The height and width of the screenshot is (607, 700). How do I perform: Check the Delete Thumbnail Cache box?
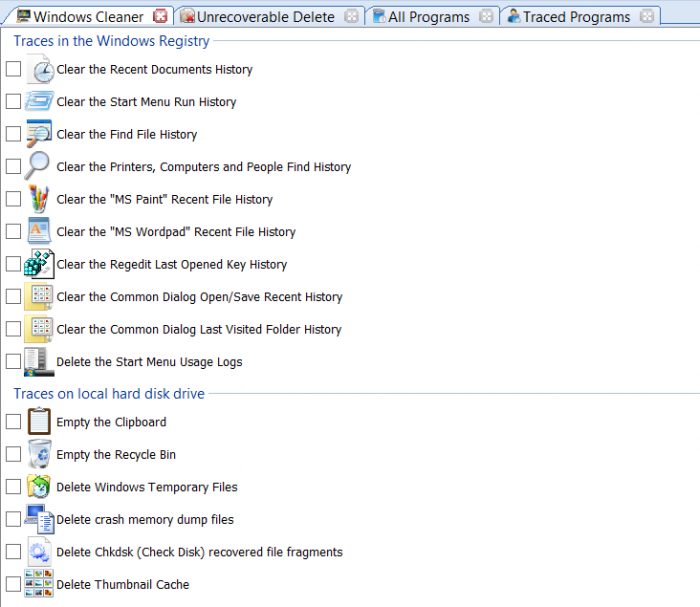coord(13,584)
